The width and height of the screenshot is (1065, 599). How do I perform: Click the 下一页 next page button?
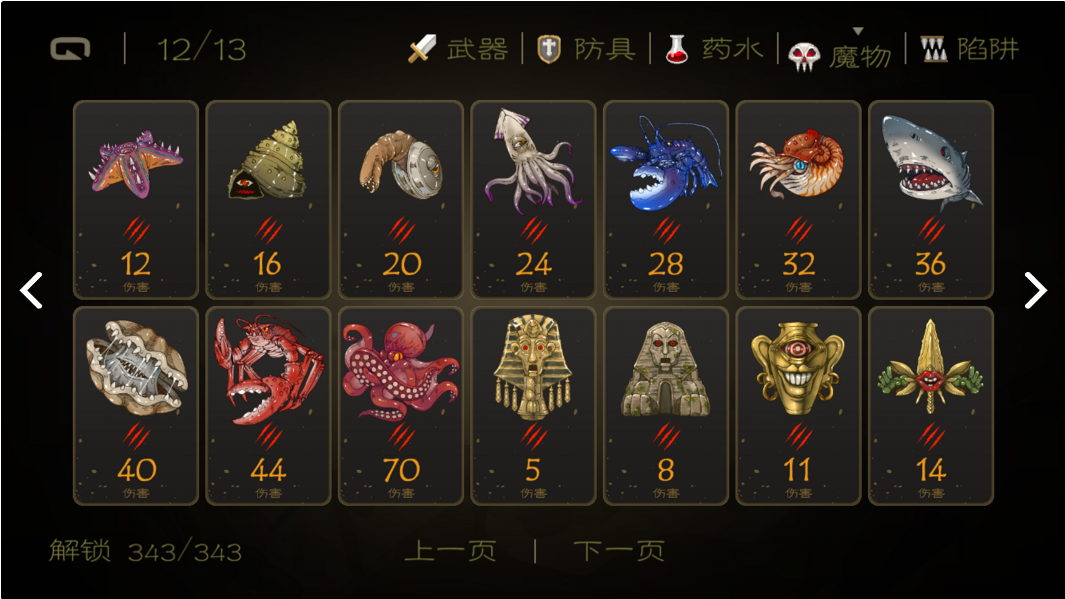tap(619, 551)
